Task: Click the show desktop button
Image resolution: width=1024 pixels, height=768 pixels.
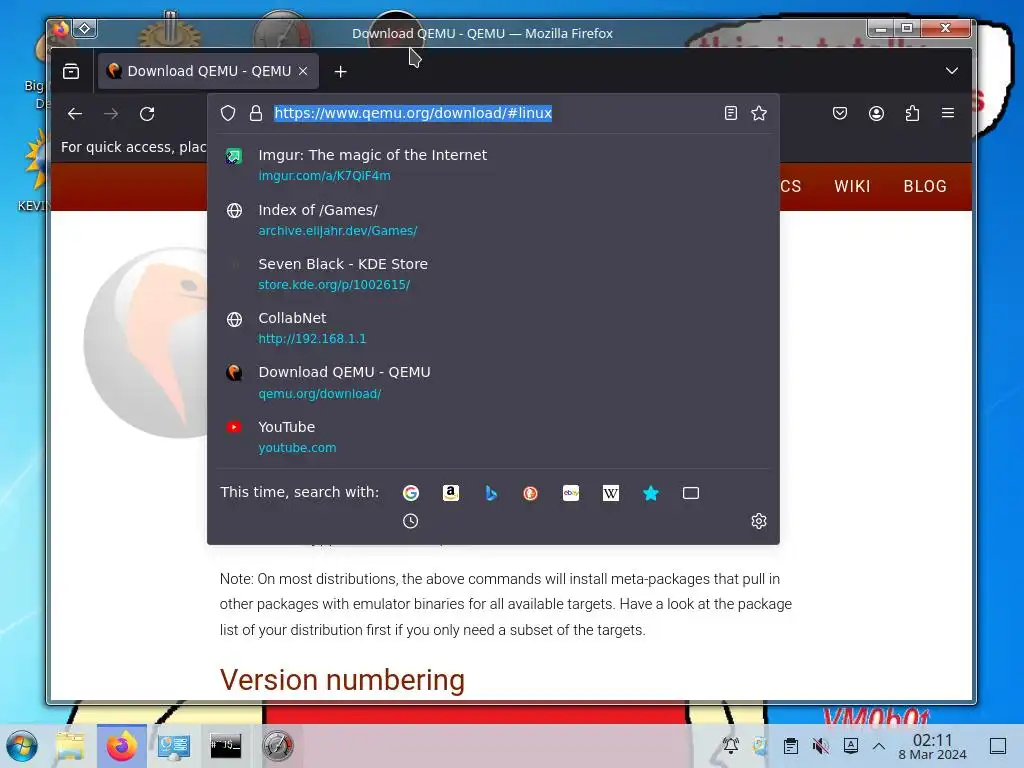Action: tap(998, 746)
